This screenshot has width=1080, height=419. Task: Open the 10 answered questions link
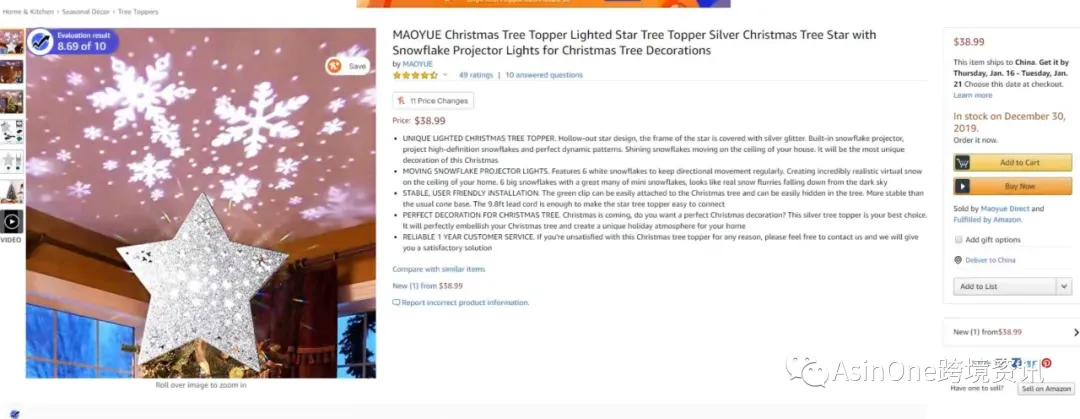click(544, 75)
